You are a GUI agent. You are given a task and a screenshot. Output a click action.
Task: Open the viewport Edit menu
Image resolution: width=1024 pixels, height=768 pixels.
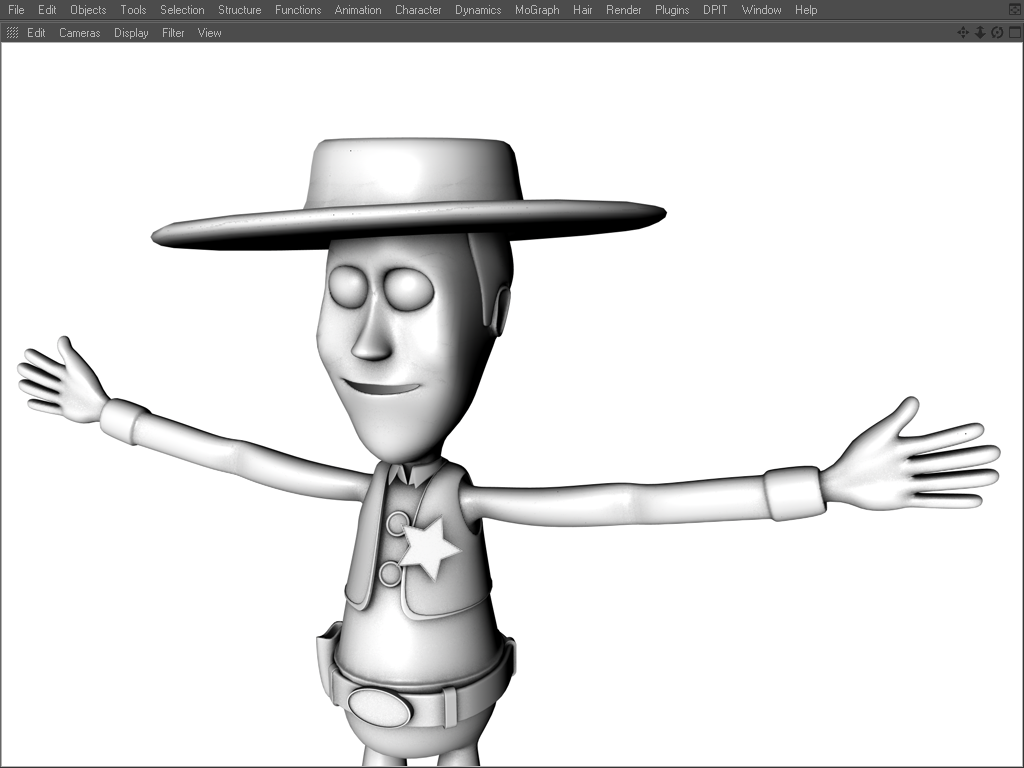[x=36, y=33]
